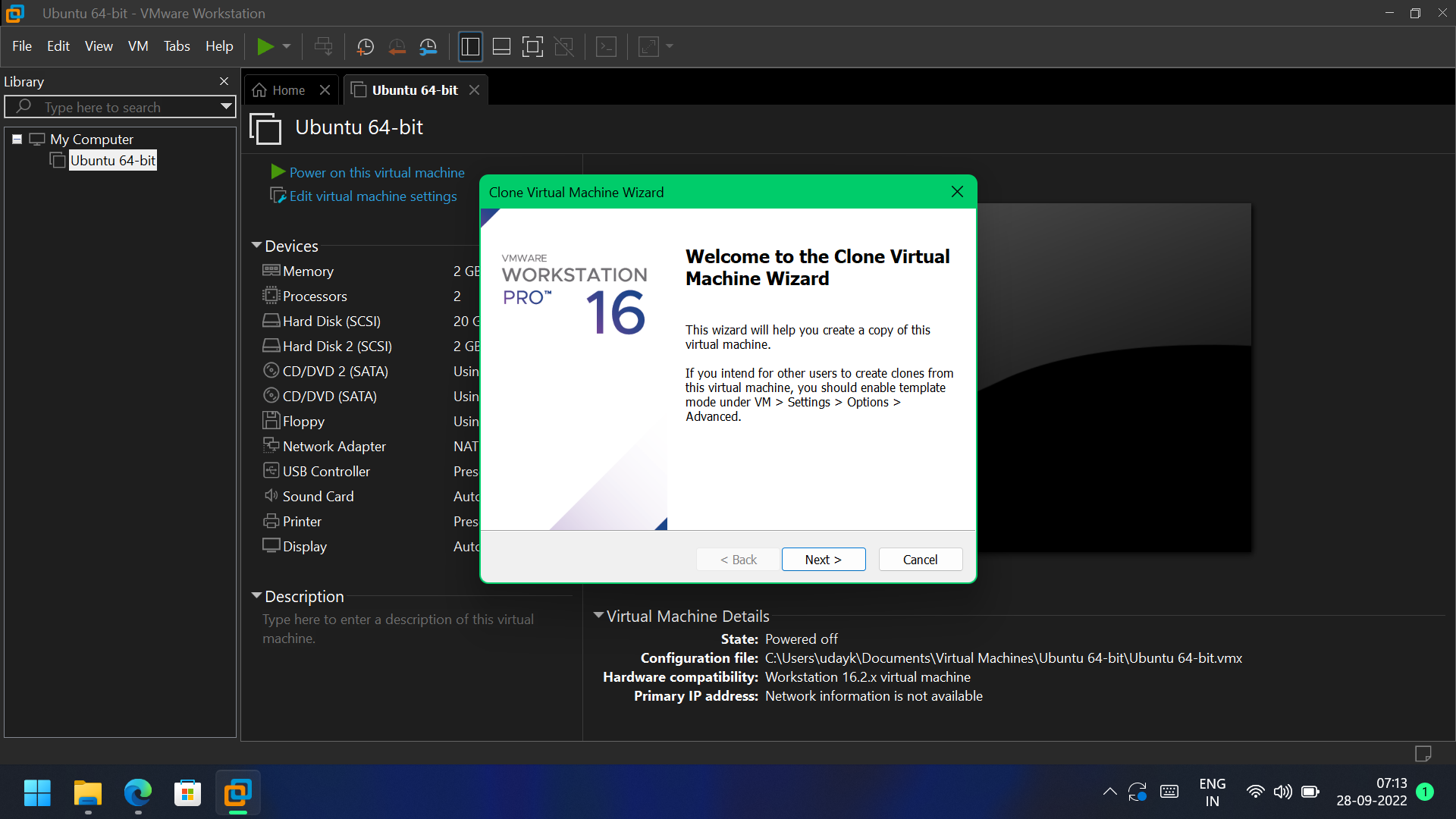The height and width of the screenshot is (819, 1456).
Task: Take a snapshot of this virtual machine
Action: pos(365,47)
